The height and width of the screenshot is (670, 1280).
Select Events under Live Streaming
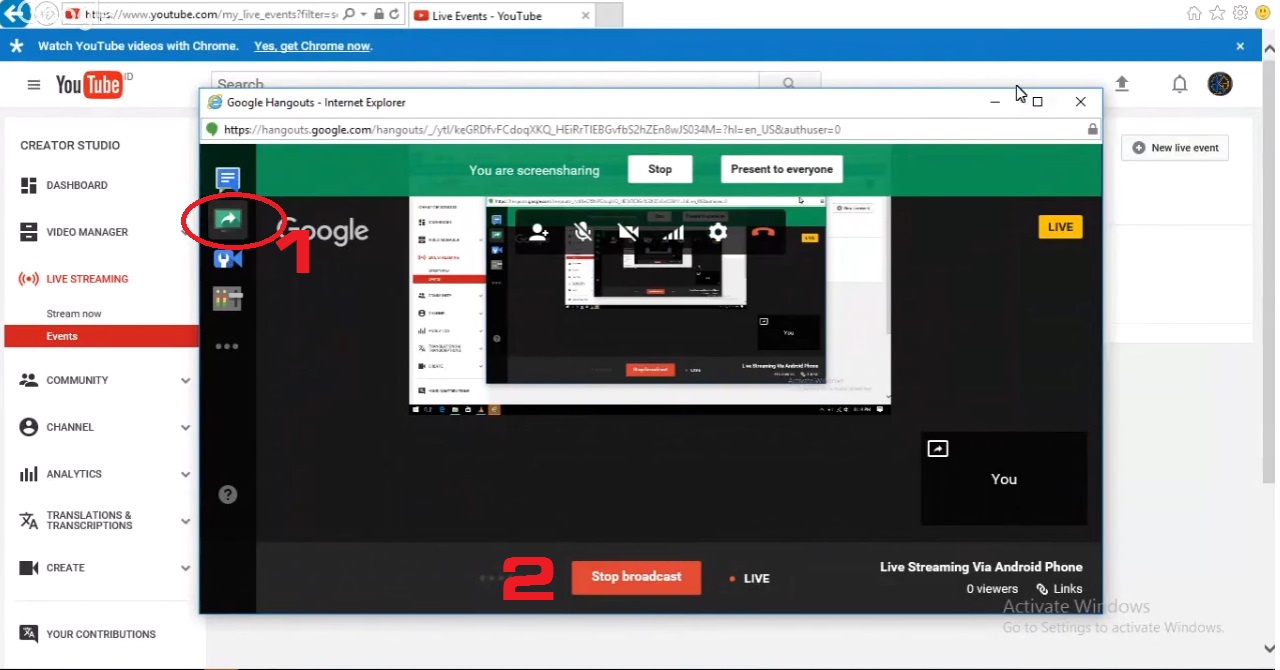pyautogui.click(x=62, y=336)
